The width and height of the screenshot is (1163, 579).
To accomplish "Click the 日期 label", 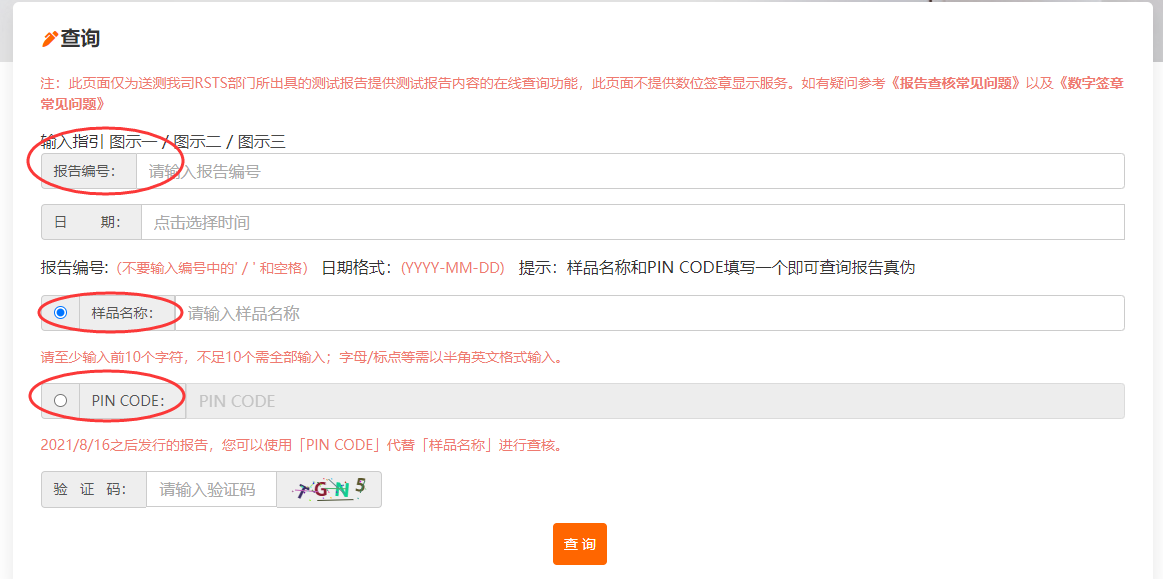I will coord(89,222).
